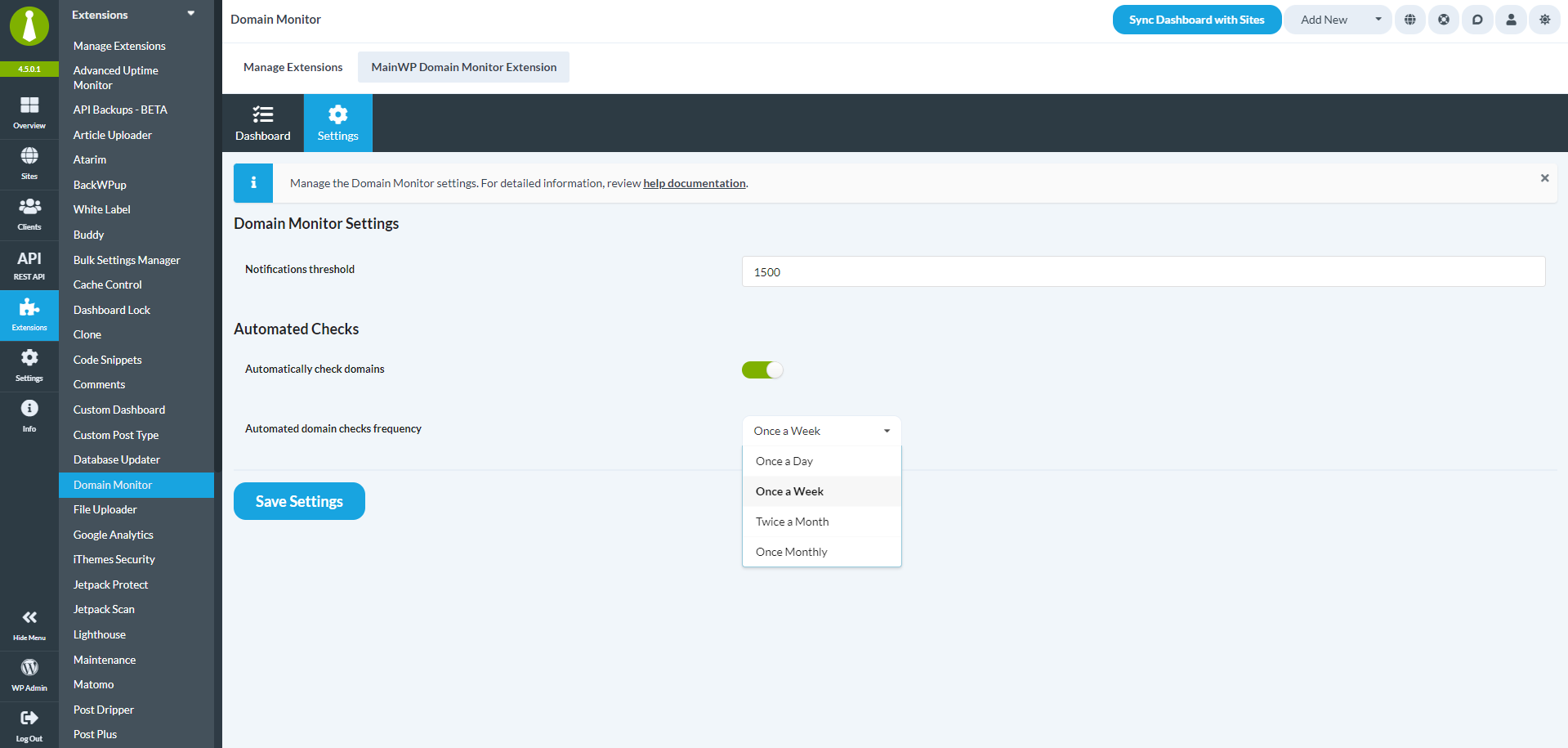Open Article Uploader extension

coord(113,135)
